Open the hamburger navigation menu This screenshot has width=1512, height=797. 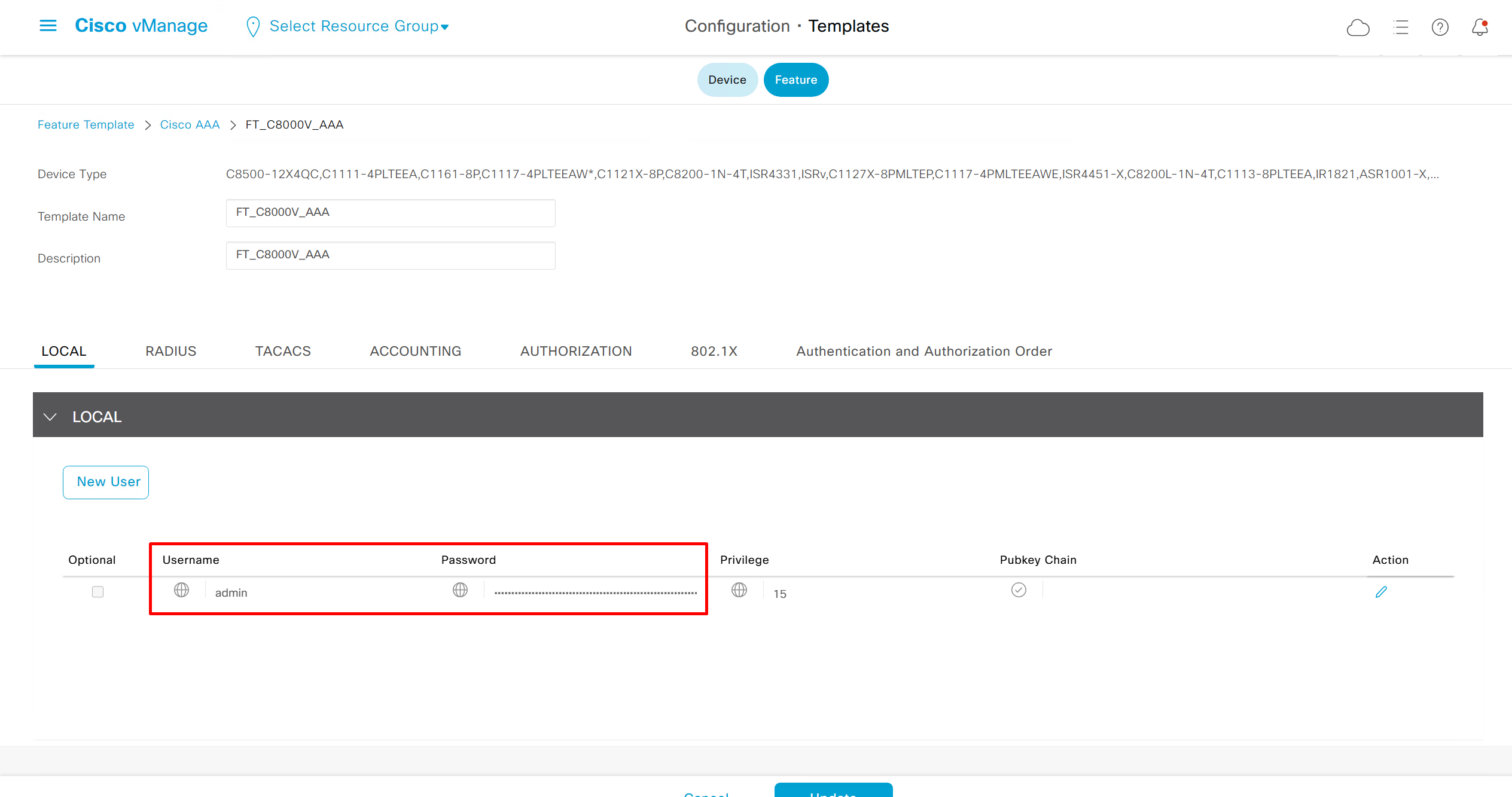tap(48, 26)
